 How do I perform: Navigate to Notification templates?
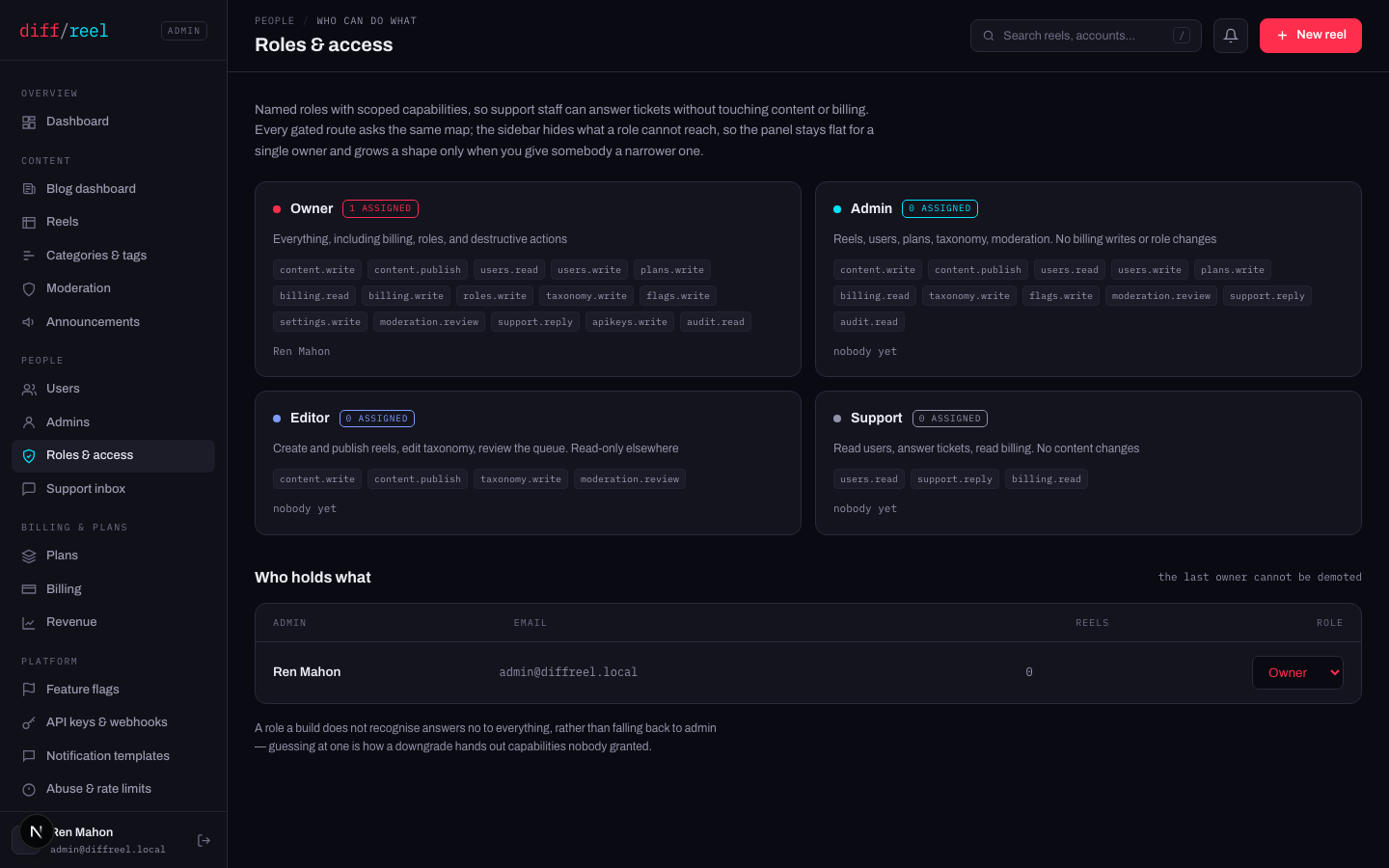[113, 756]
